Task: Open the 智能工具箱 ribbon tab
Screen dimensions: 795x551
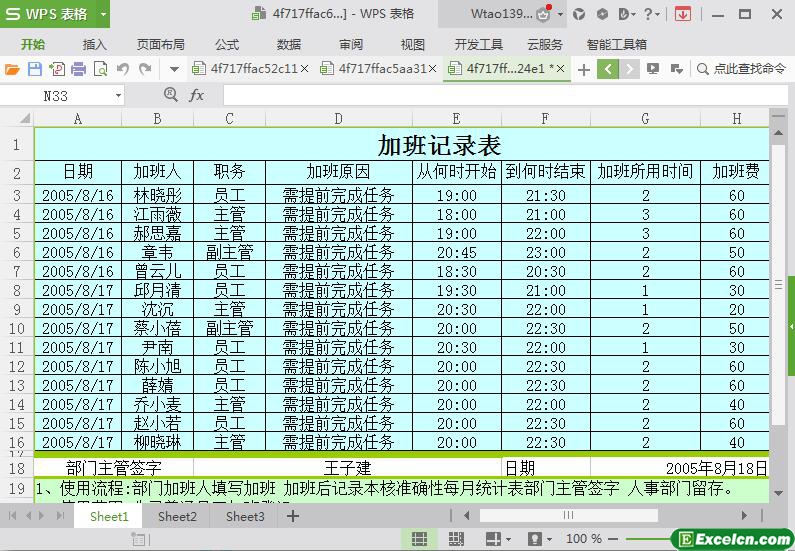Action: point(617,45)
